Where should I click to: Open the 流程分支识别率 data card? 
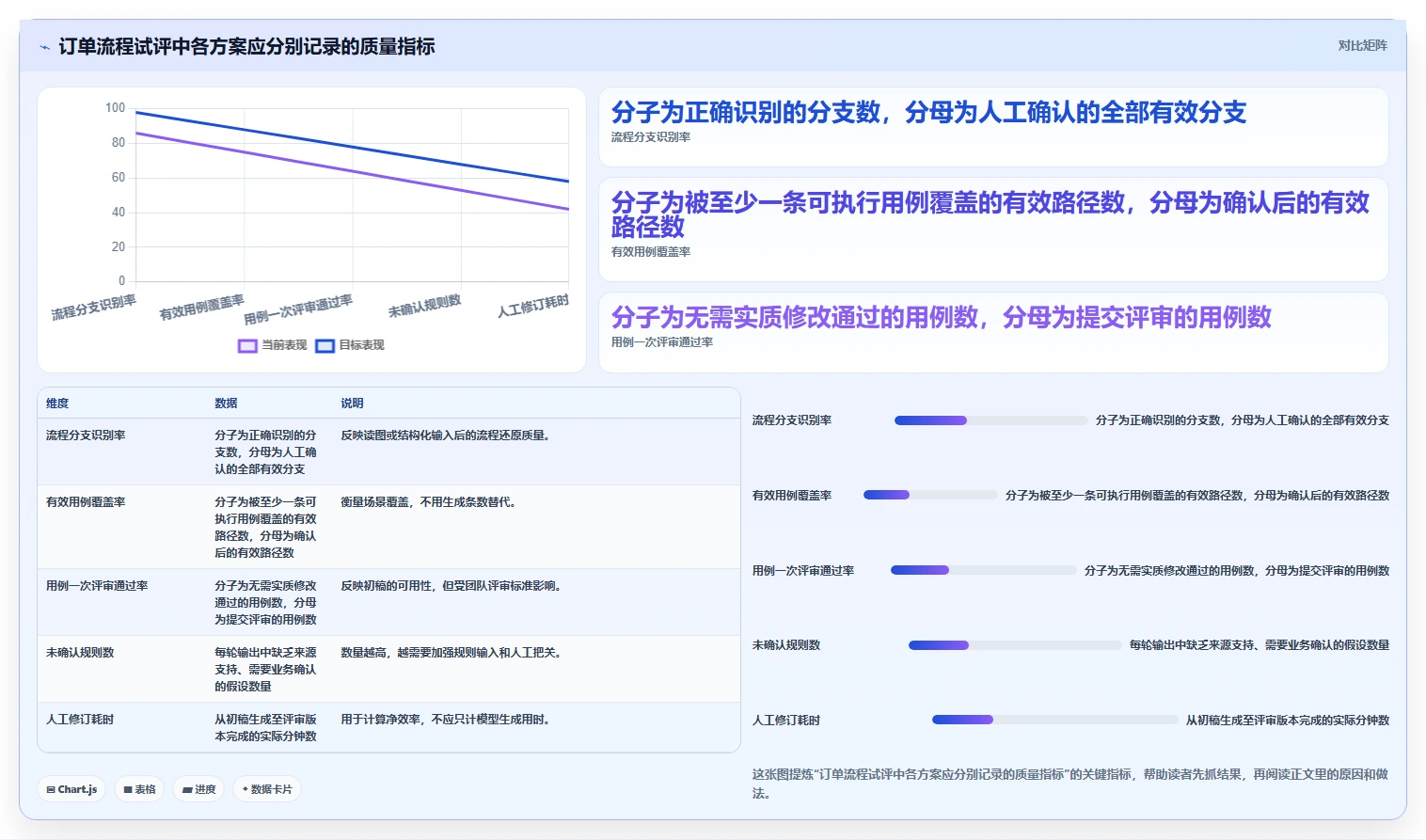coord(993,127)
